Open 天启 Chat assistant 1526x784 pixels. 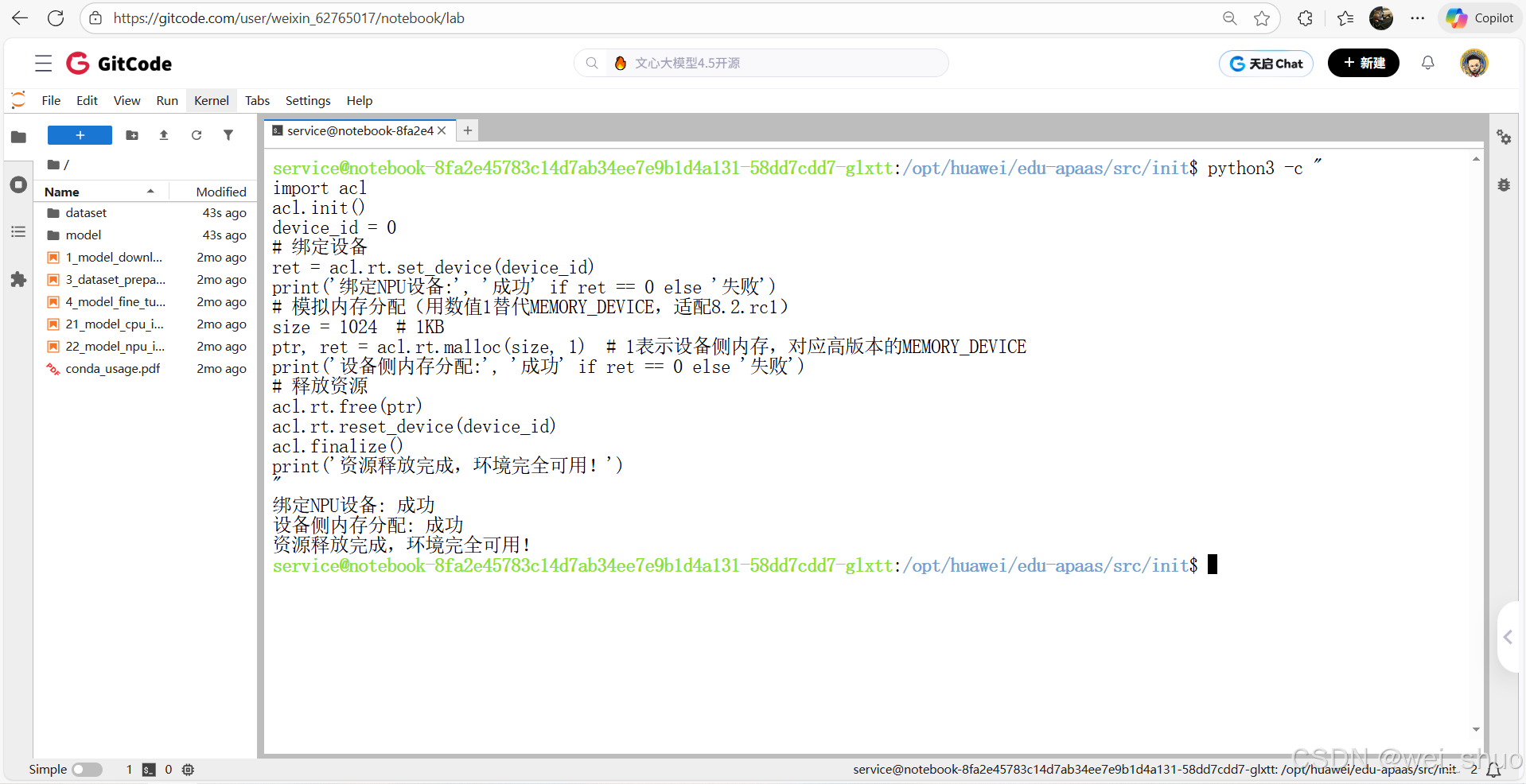click(x=1266, y=63)
